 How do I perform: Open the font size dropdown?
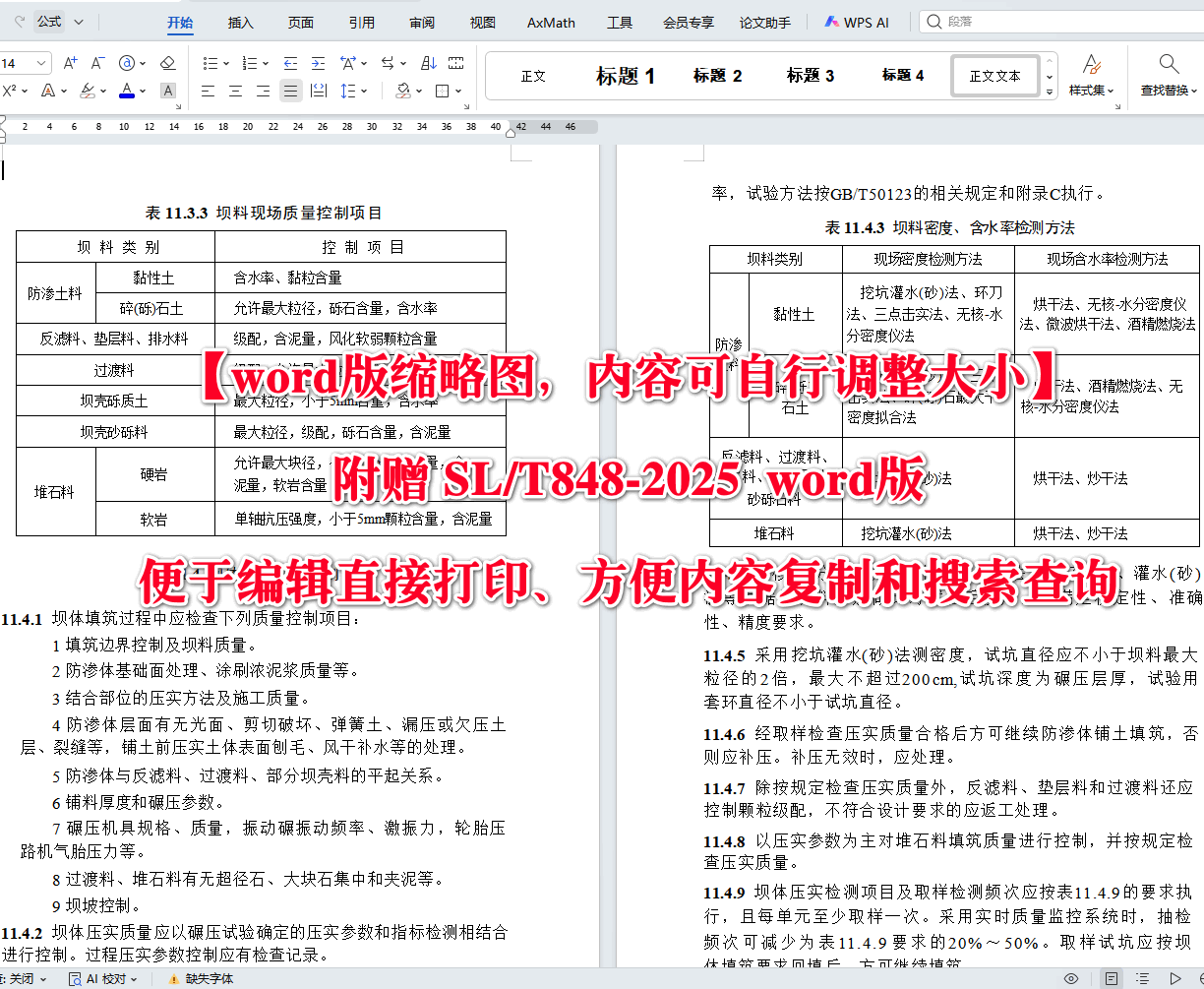click(41, 62)
